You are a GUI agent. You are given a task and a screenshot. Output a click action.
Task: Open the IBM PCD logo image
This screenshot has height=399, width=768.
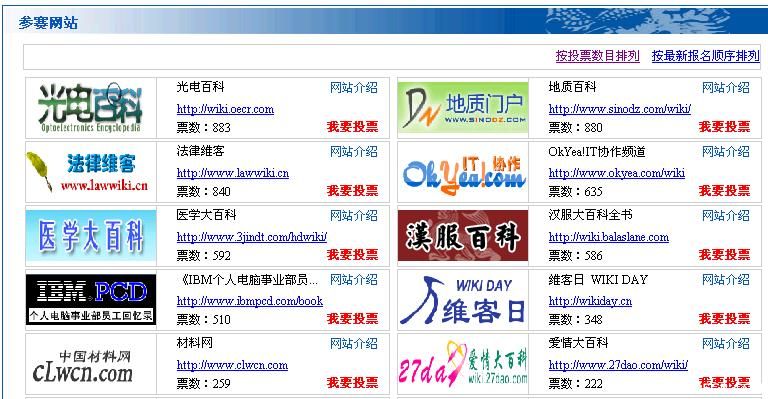(x=91, y=300)
